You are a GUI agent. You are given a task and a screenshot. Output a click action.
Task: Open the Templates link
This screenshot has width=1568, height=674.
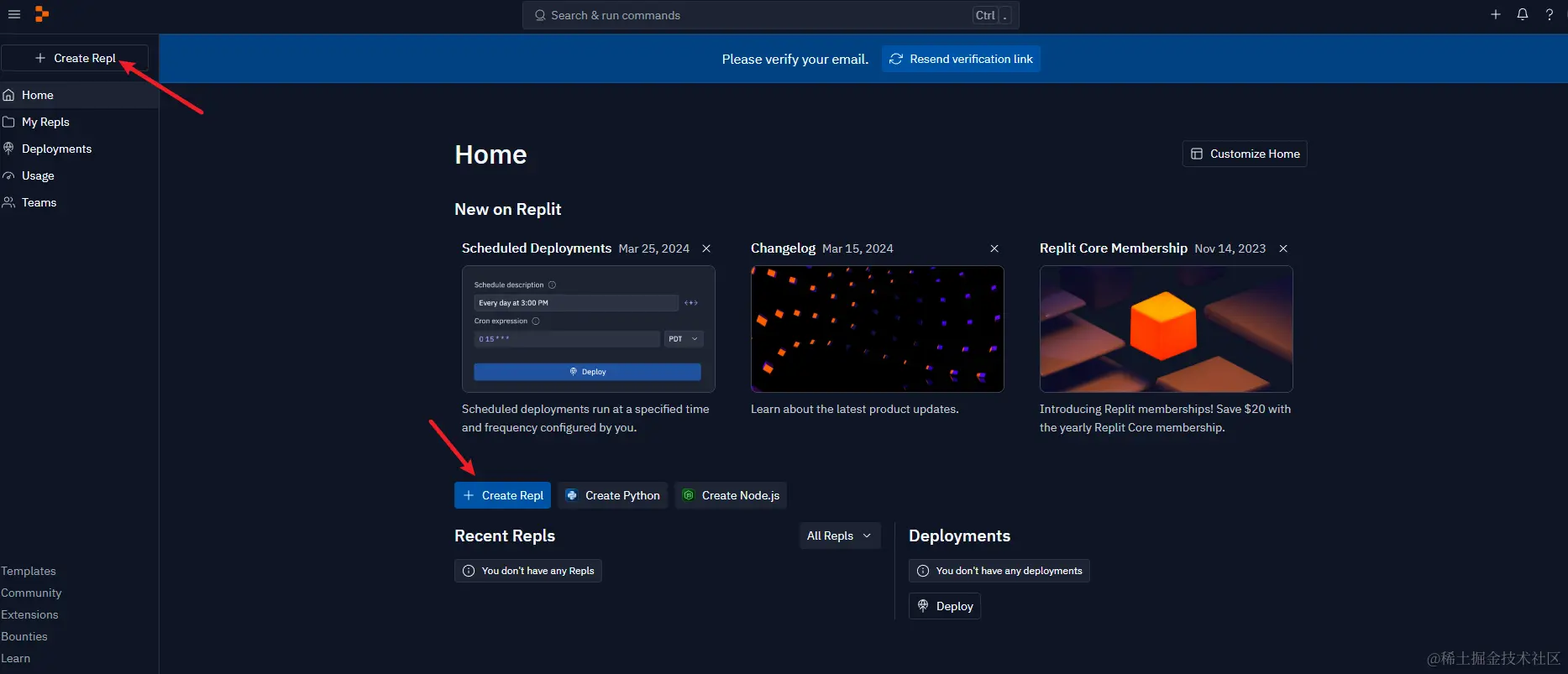click(29, 571)
